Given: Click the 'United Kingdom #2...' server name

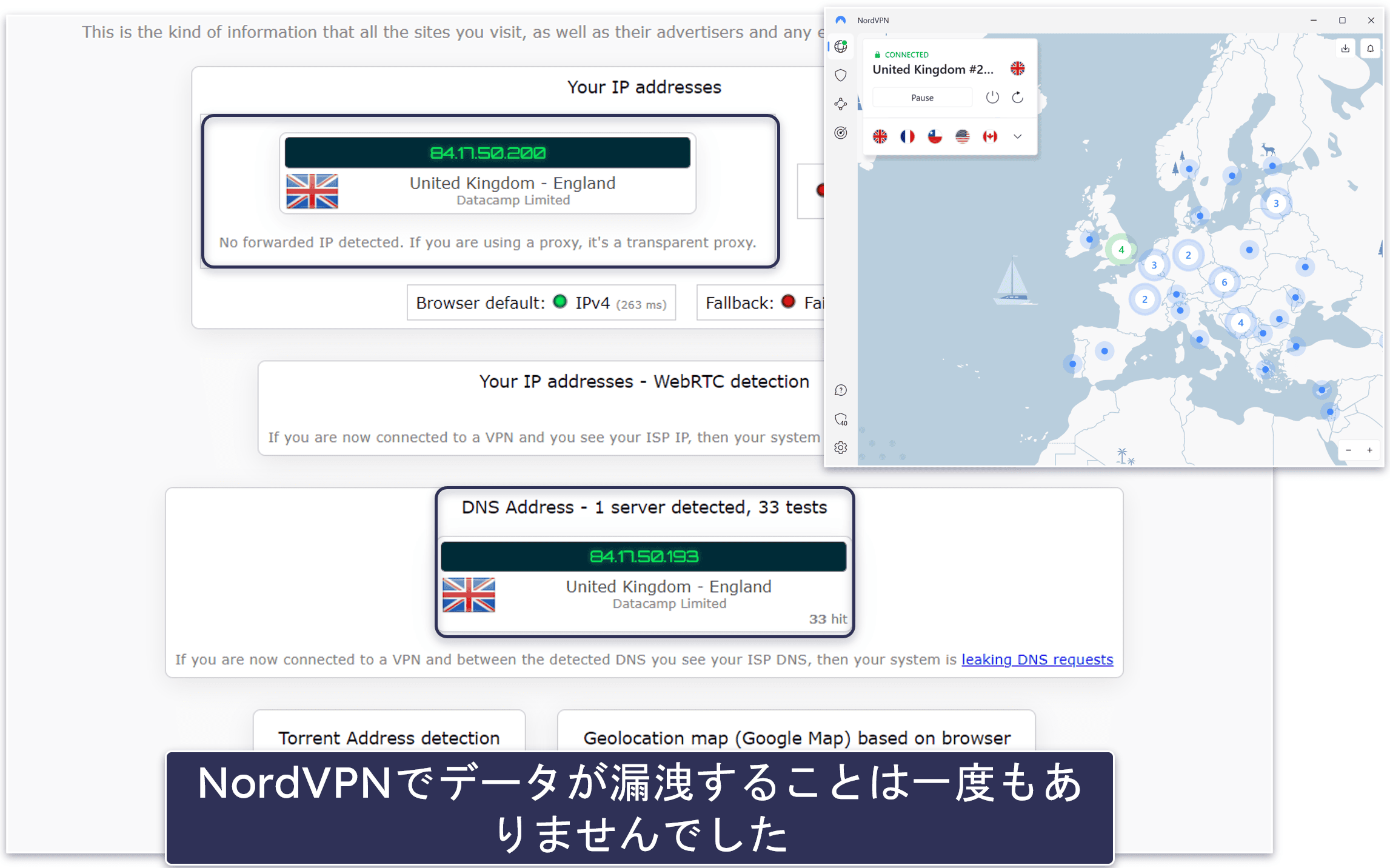Looking at the screenshot, I should coord(933,70).
